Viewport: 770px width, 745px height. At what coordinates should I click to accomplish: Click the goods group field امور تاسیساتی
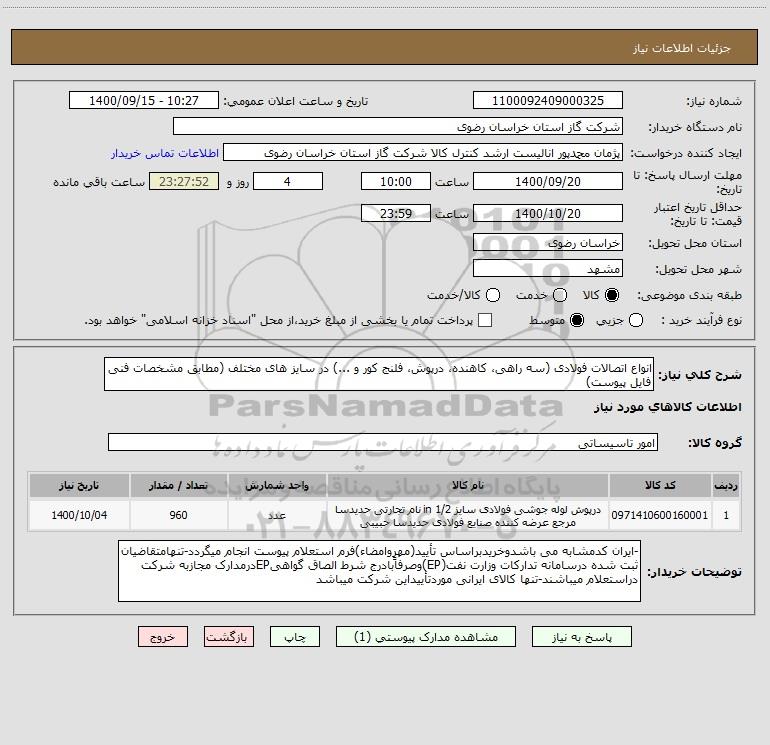[x=383, y=442]
